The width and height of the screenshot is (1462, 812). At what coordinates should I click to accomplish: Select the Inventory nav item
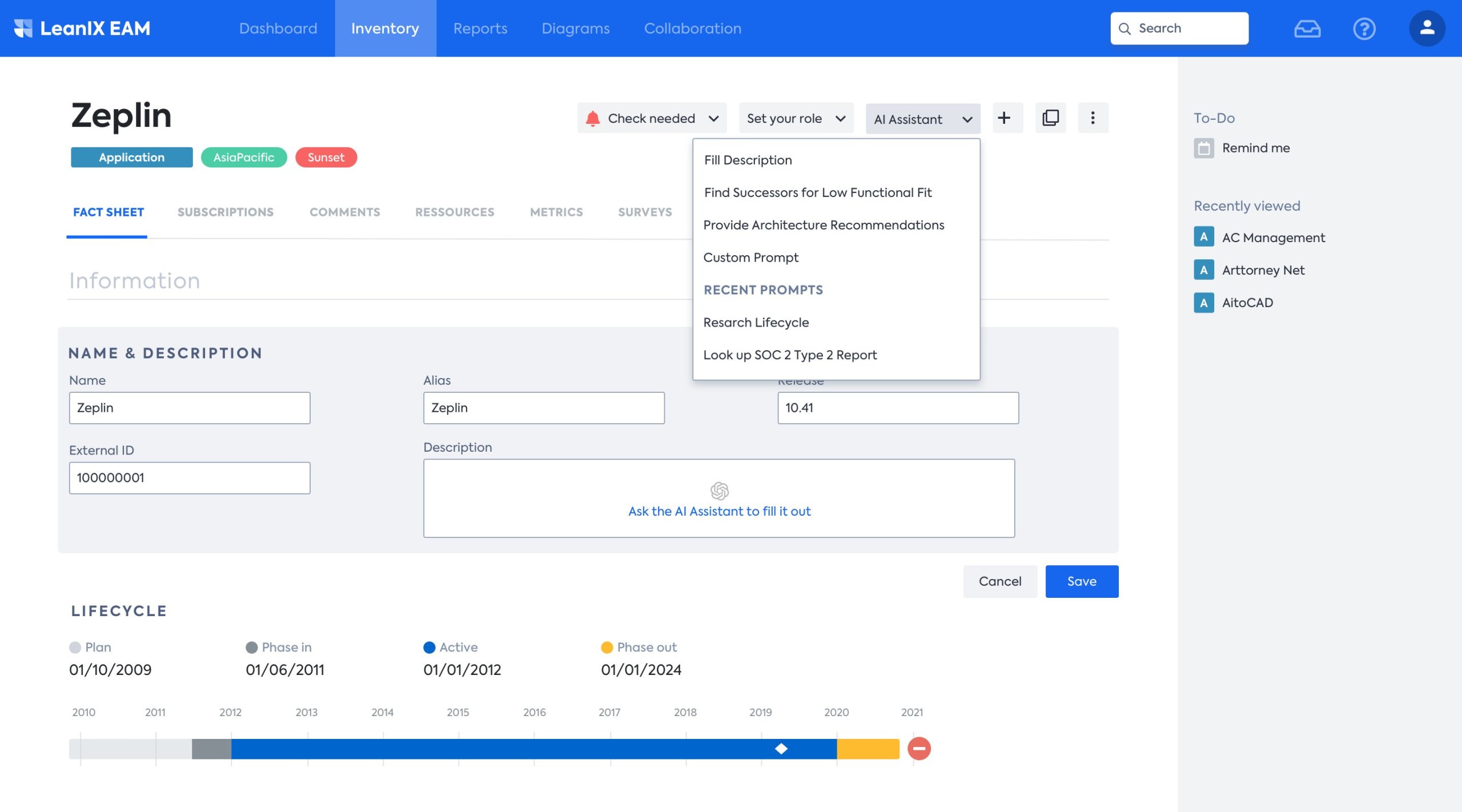pos(385,28)
